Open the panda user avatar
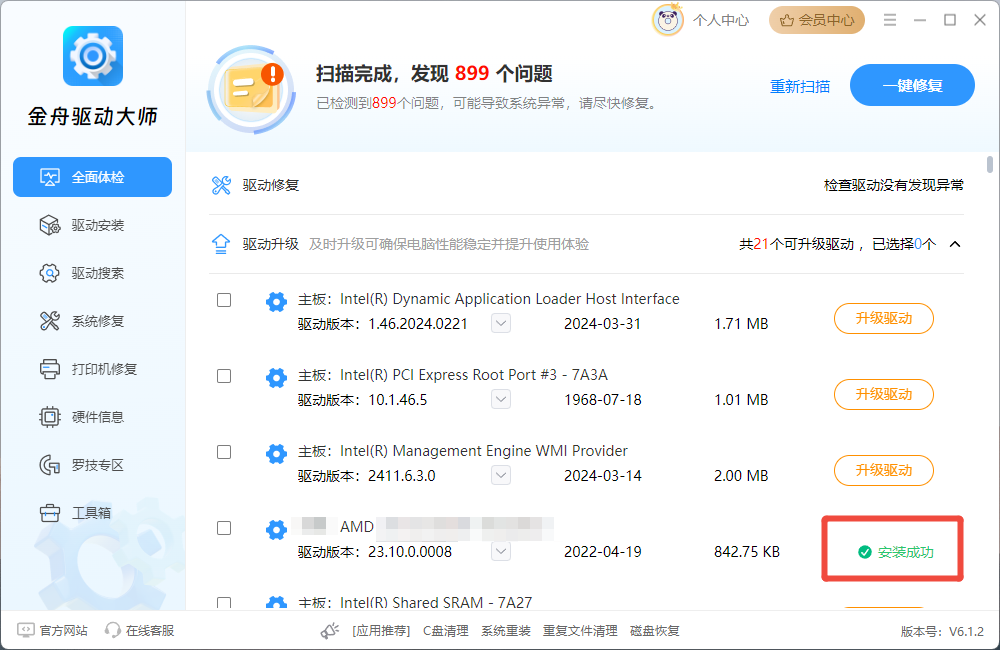The height and width of the screenshot is (650, 1000). click(x=667, y=20)
